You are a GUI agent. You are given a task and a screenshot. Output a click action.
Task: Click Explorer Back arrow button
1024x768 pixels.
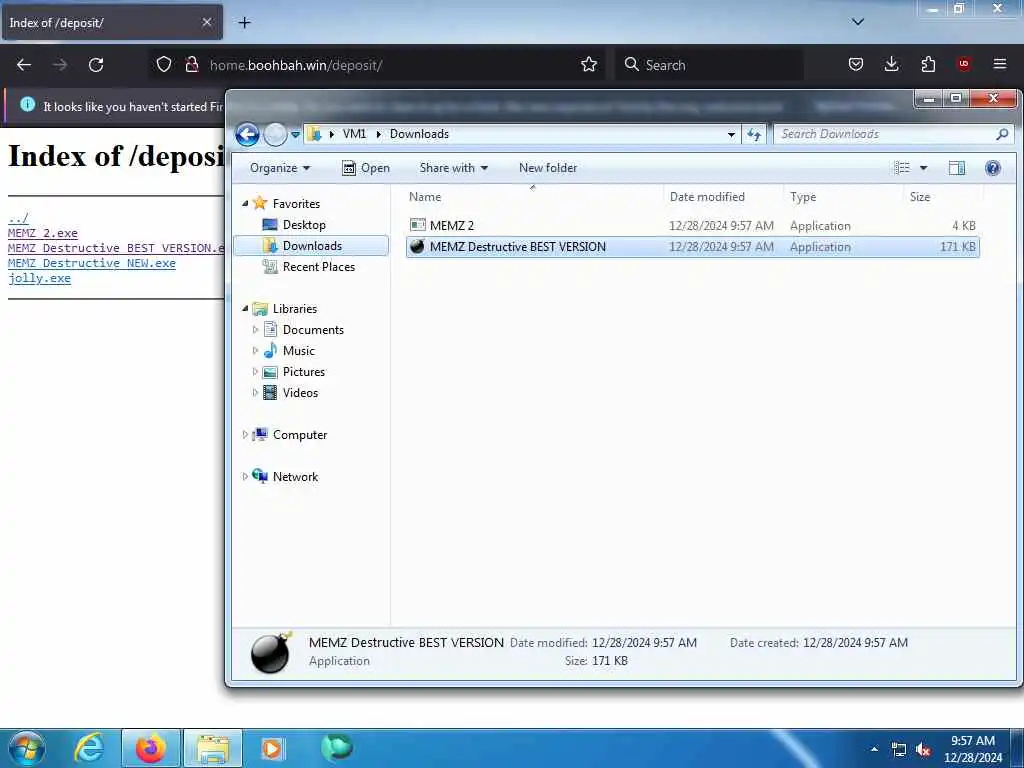point(248,135)
